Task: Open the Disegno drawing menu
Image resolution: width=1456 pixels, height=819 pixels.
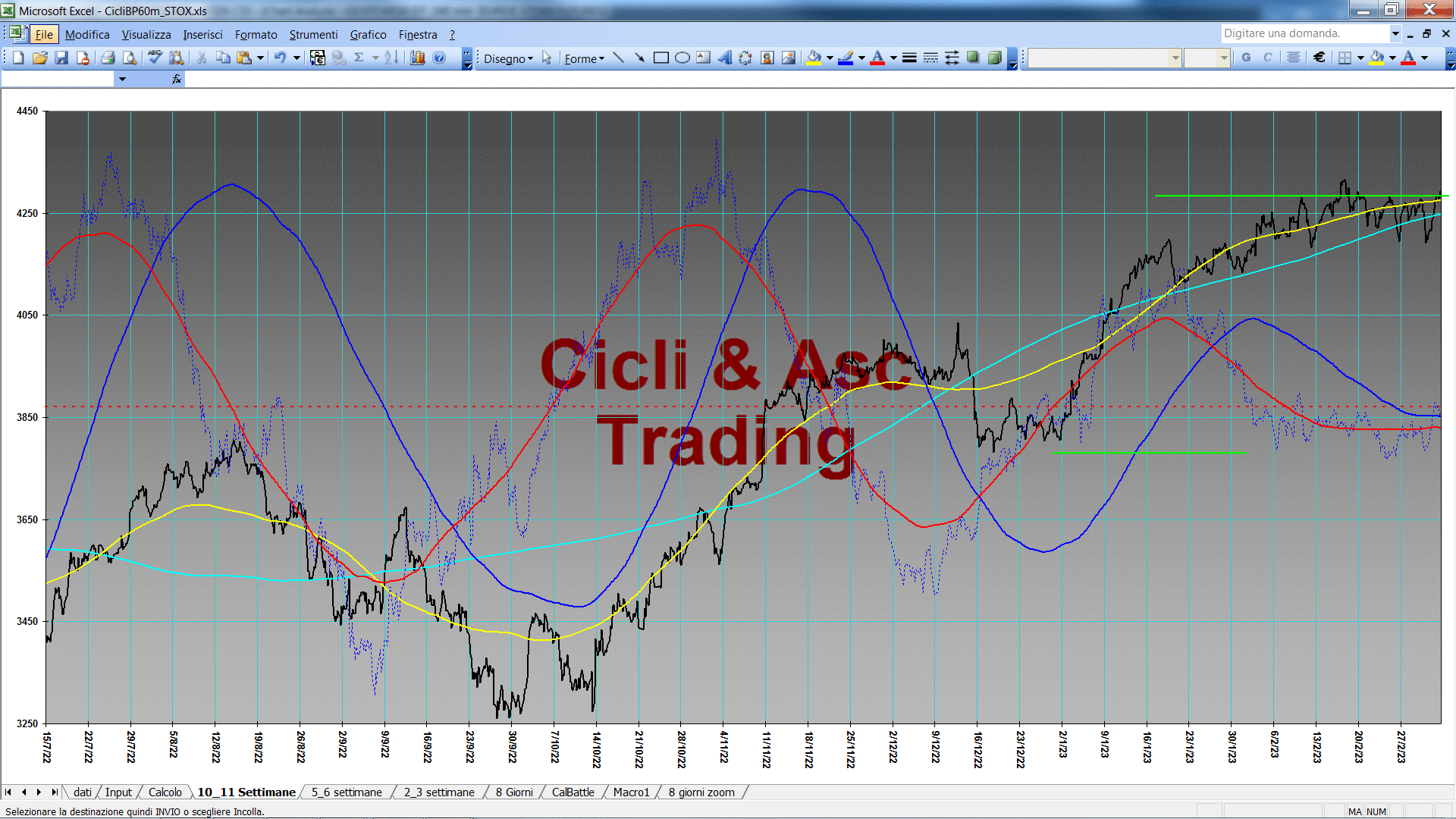Action: point(508,58)
